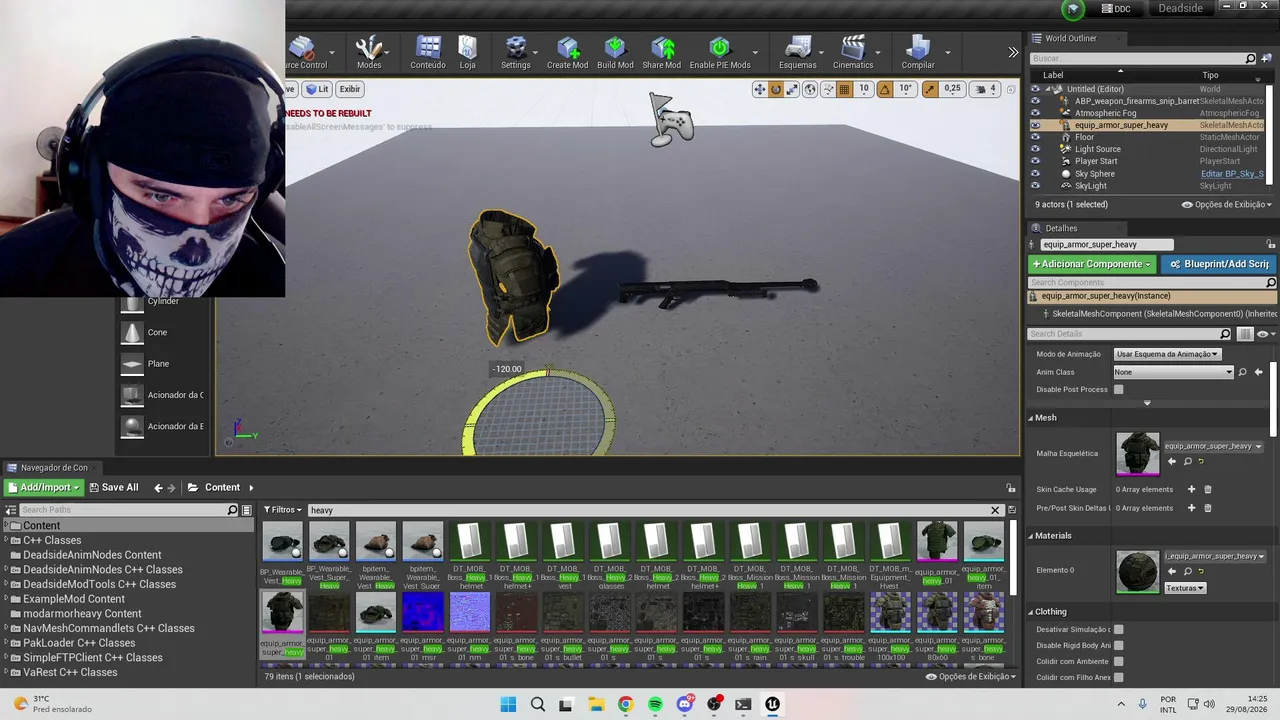
Task: Select the rotate gizmo tool in viewport
Action: click(x=775, y=89)
